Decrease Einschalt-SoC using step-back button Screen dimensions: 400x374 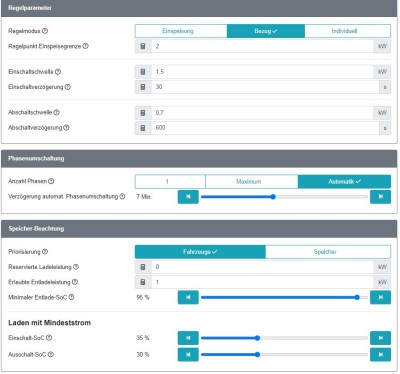[188, 338]
